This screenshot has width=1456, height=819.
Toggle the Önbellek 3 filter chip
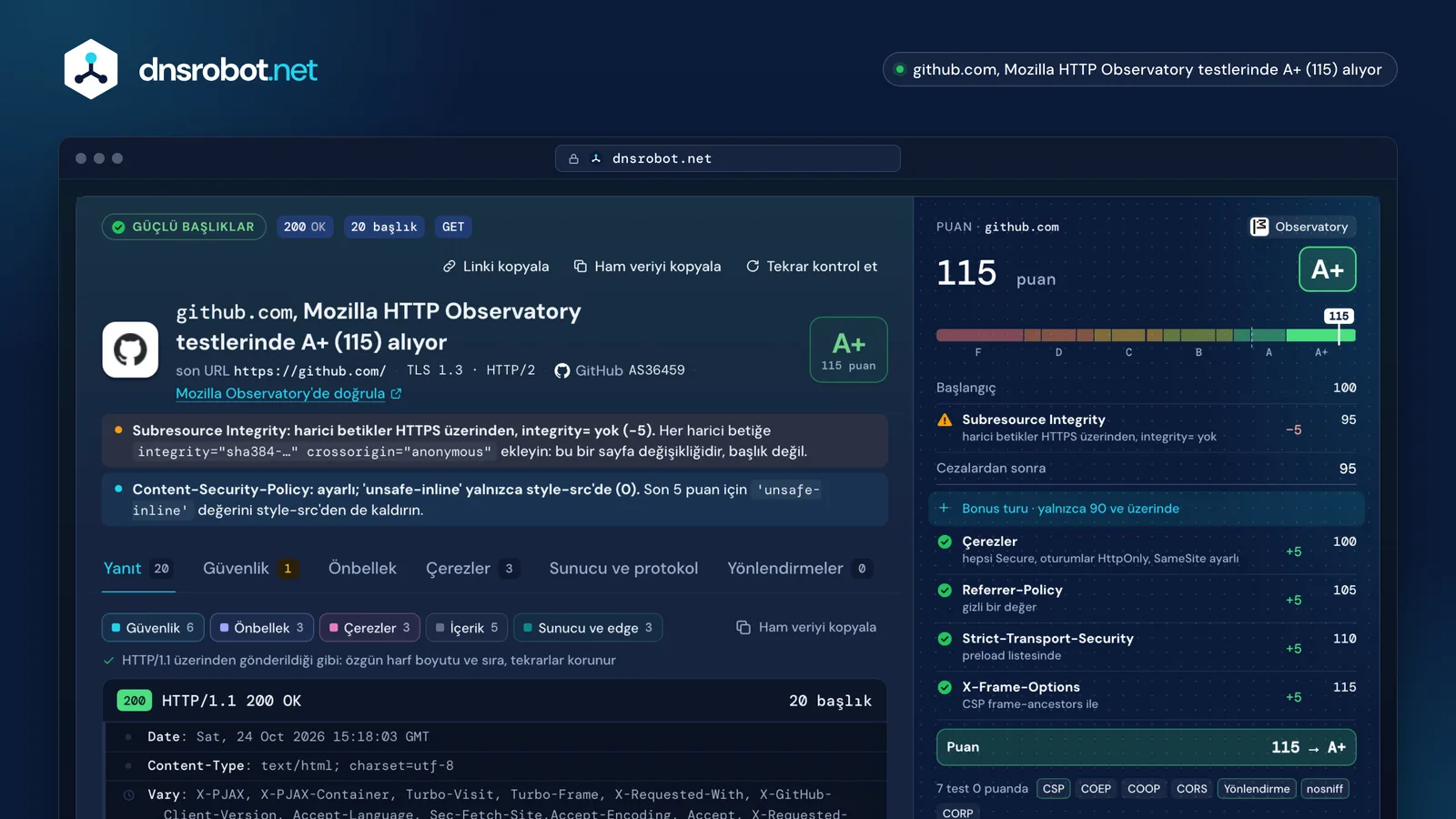click(262, 628)
